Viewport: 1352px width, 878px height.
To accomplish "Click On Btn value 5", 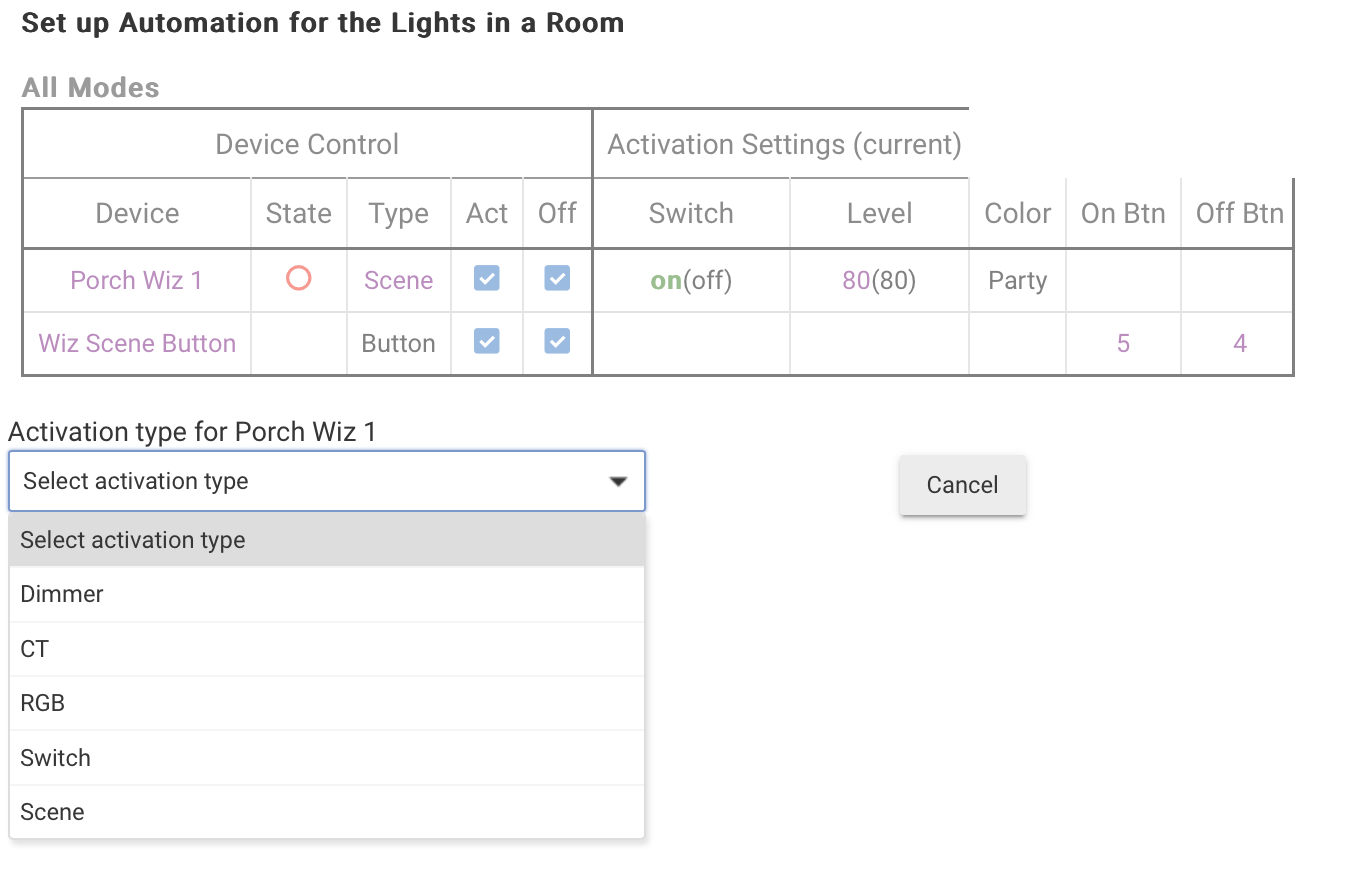I will 1123,343.
